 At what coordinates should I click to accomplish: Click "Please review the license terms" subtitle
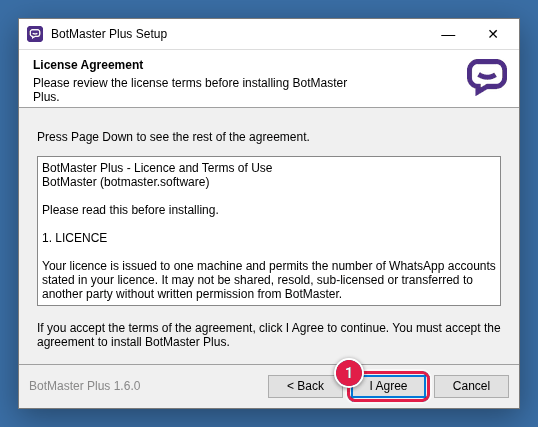pyautogui.click(x=190, y=90)
